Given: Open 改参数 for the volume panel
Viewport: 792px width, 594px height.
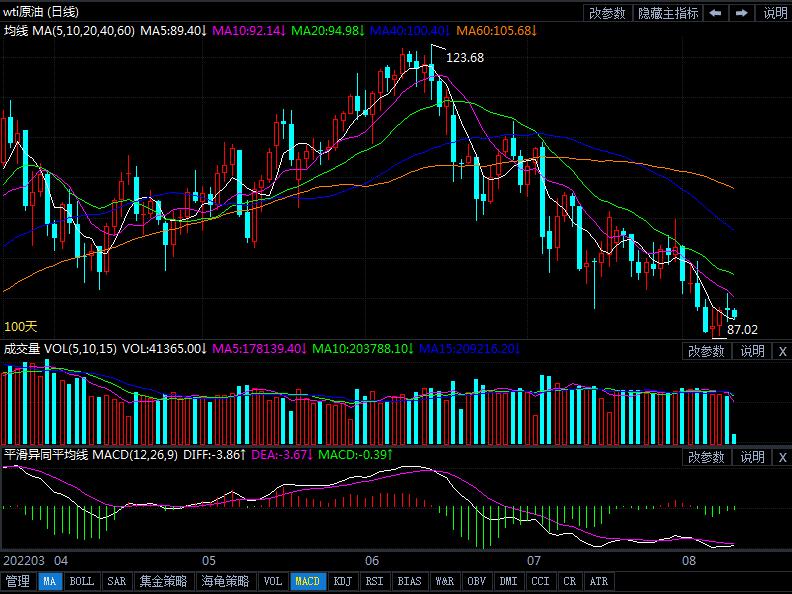Looking at the screenshot, I should tap(706, 351).
